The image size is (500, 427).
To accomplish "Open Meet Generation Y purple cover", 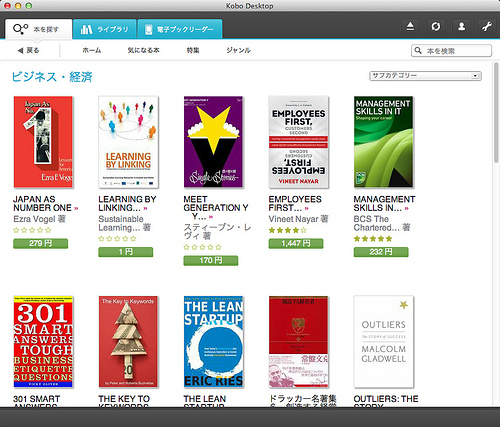I will (x=213, y=142).
